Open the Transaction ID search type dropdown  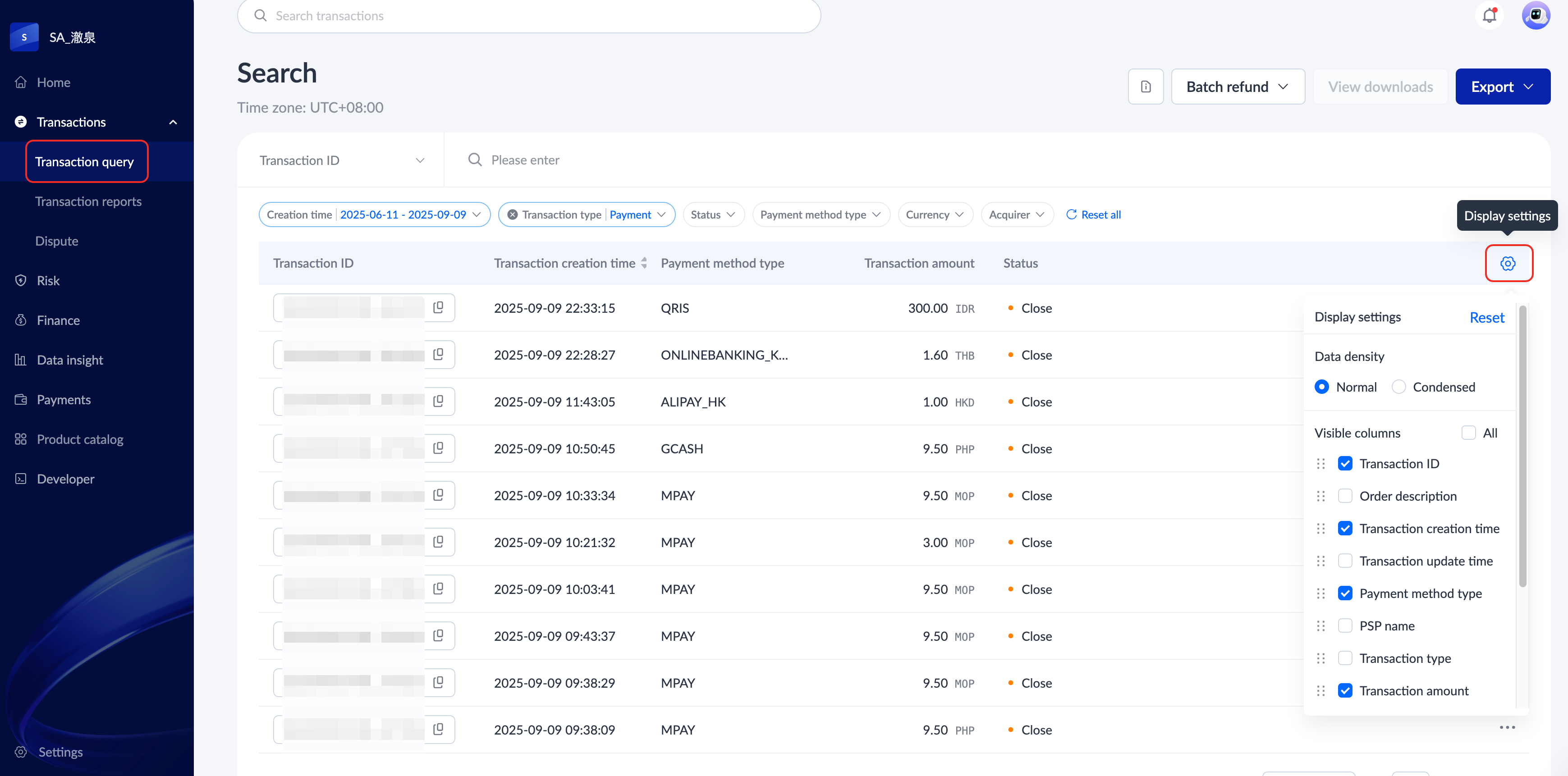click(x=341, y=160)
